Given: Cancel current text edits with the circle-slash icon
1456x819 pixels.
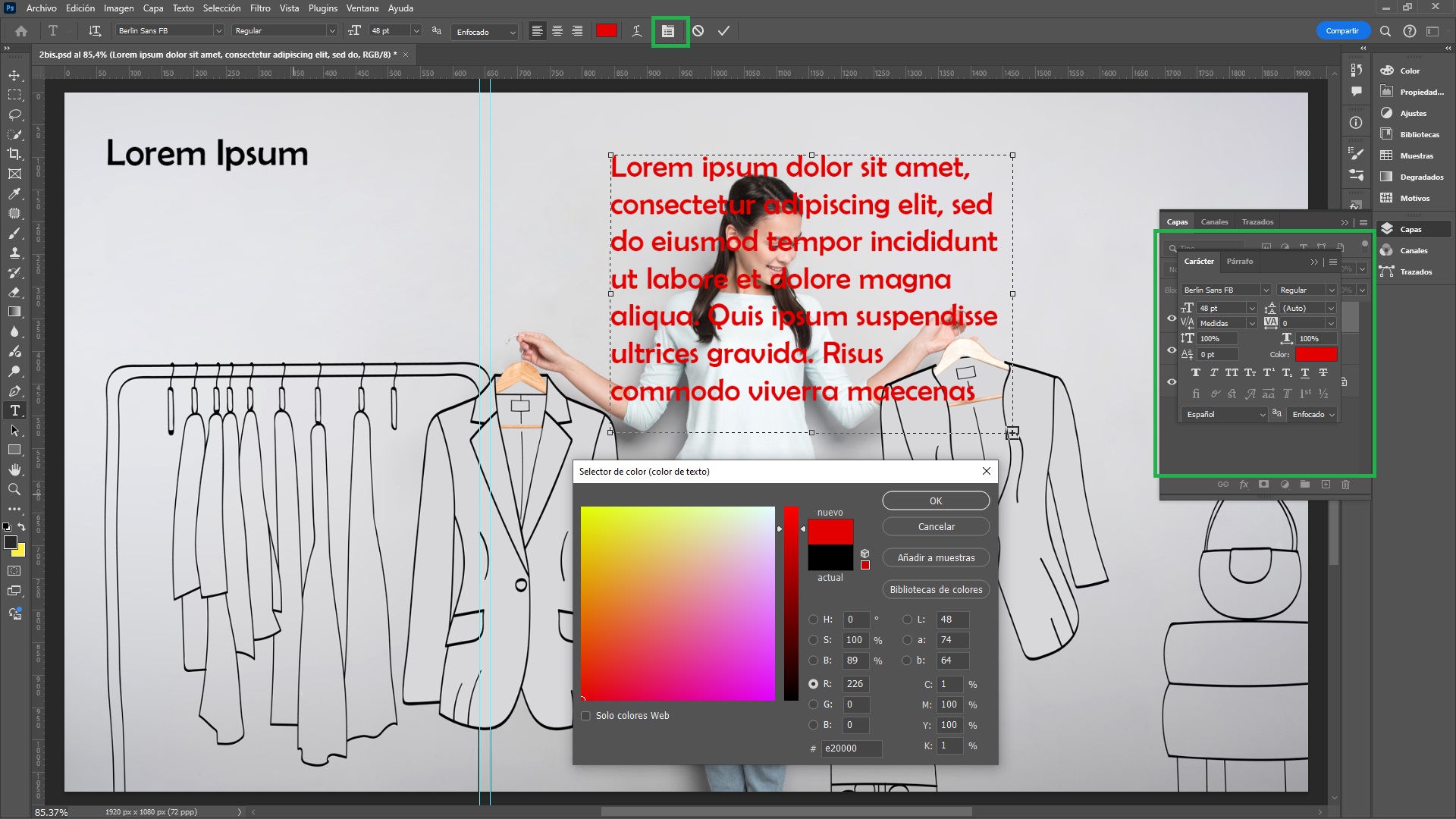Looking at the screenshot, I should [x=698, y=31].
